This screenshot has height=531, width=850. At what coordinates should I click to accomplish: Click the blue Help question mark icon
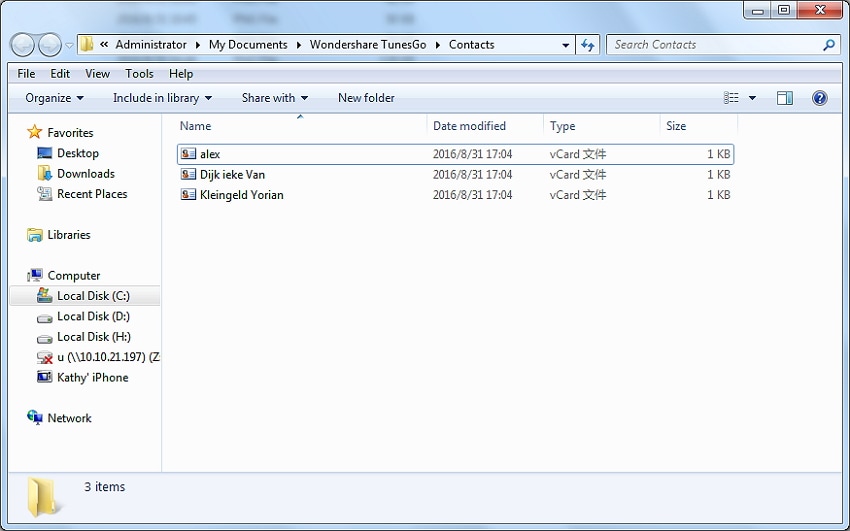820,98
